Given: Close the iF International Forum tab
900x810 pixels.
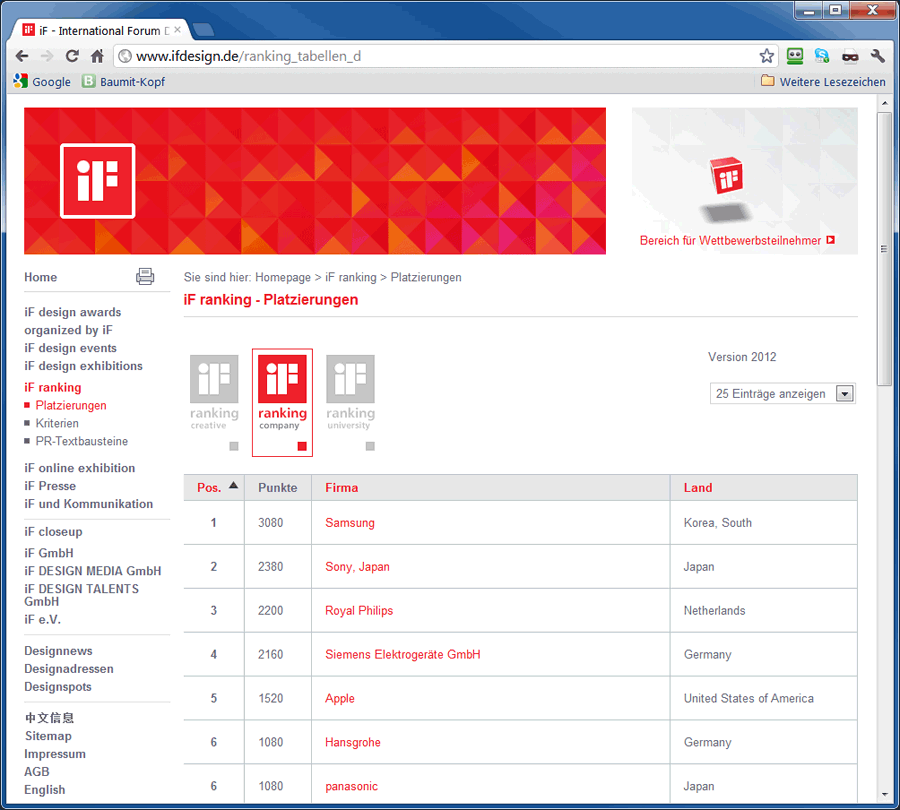Looking at the screenshot, I should [x=177, y=30].
